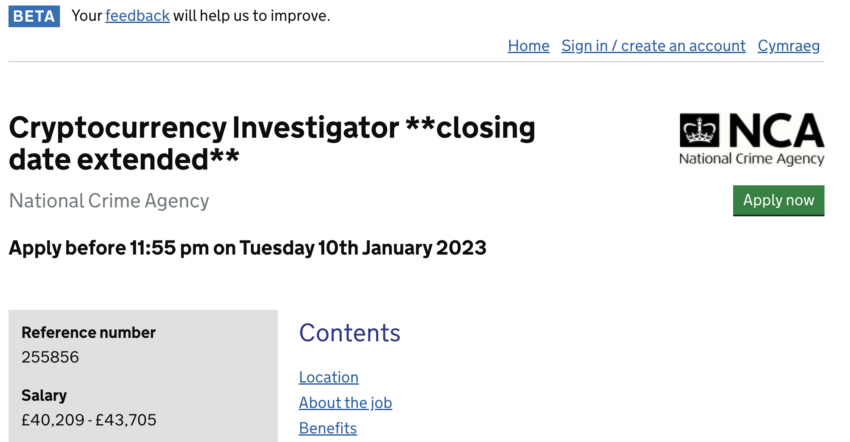Screen dimensions: 850x442
Task: Click the NCA crown emblem icon
Action: tap(699, 131)
